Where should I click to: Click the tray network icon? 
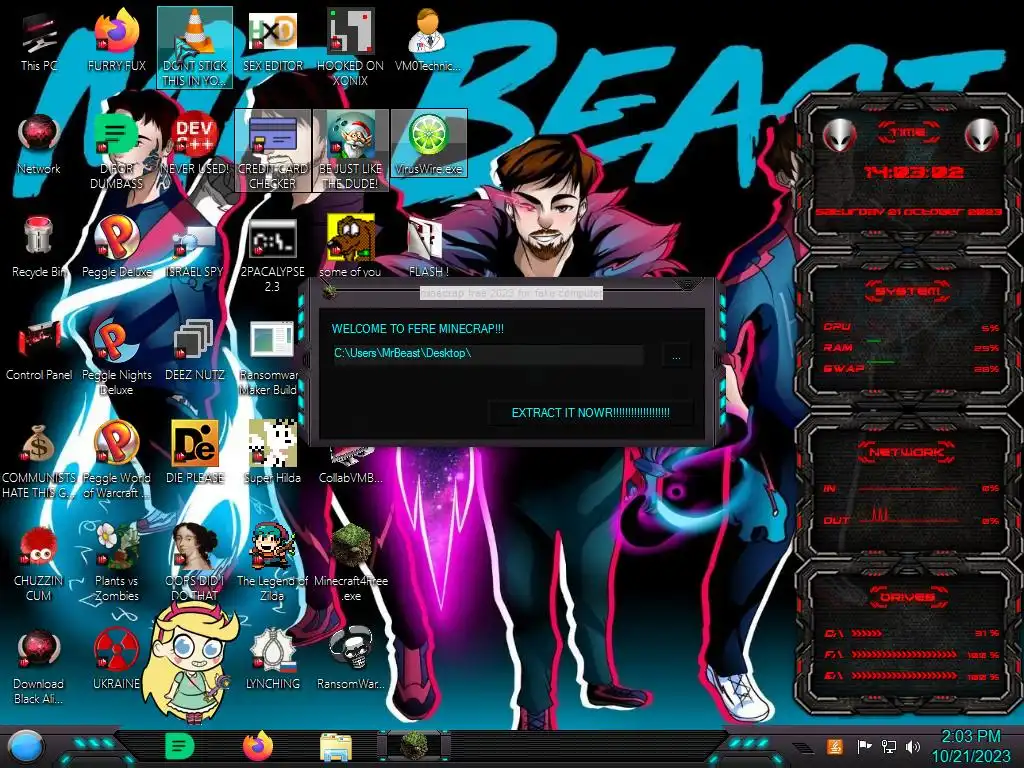[x=889, y=746]
